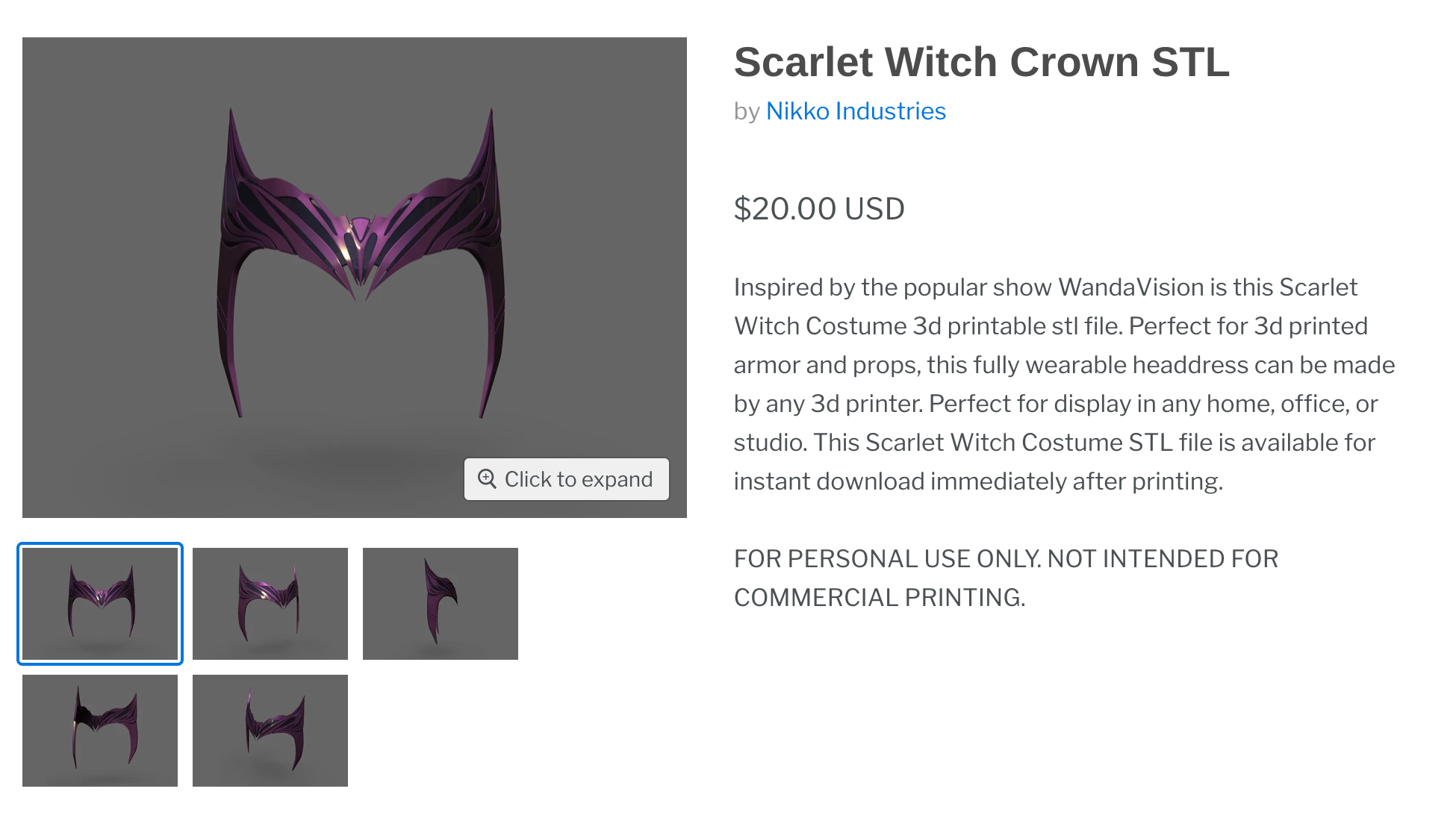Click the shadow beneath the large crown image

[358, 455]
